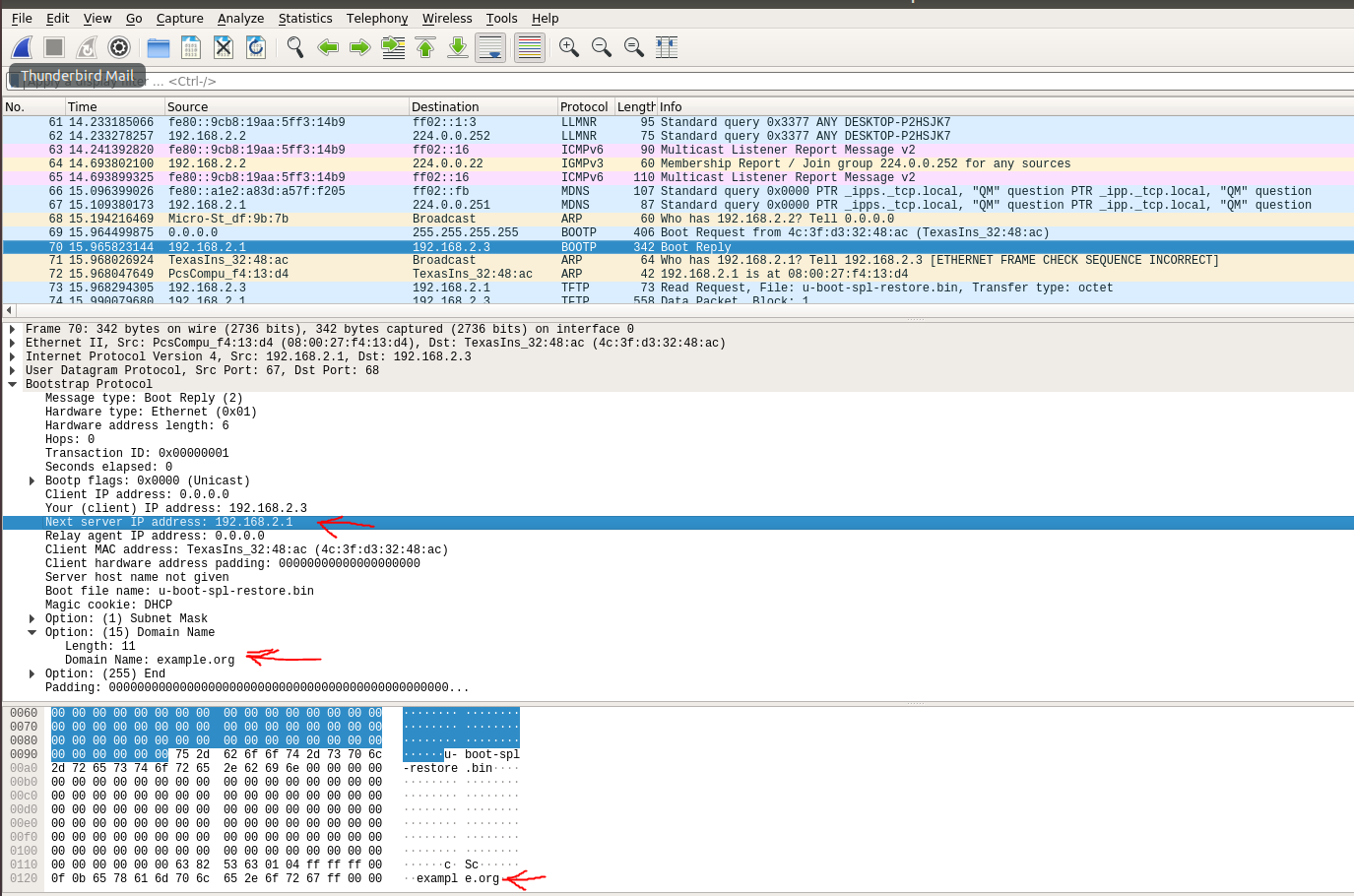1354x896 pixels.
Task: Expand the Bootp flags field
Action: click(x=32, y=481)
